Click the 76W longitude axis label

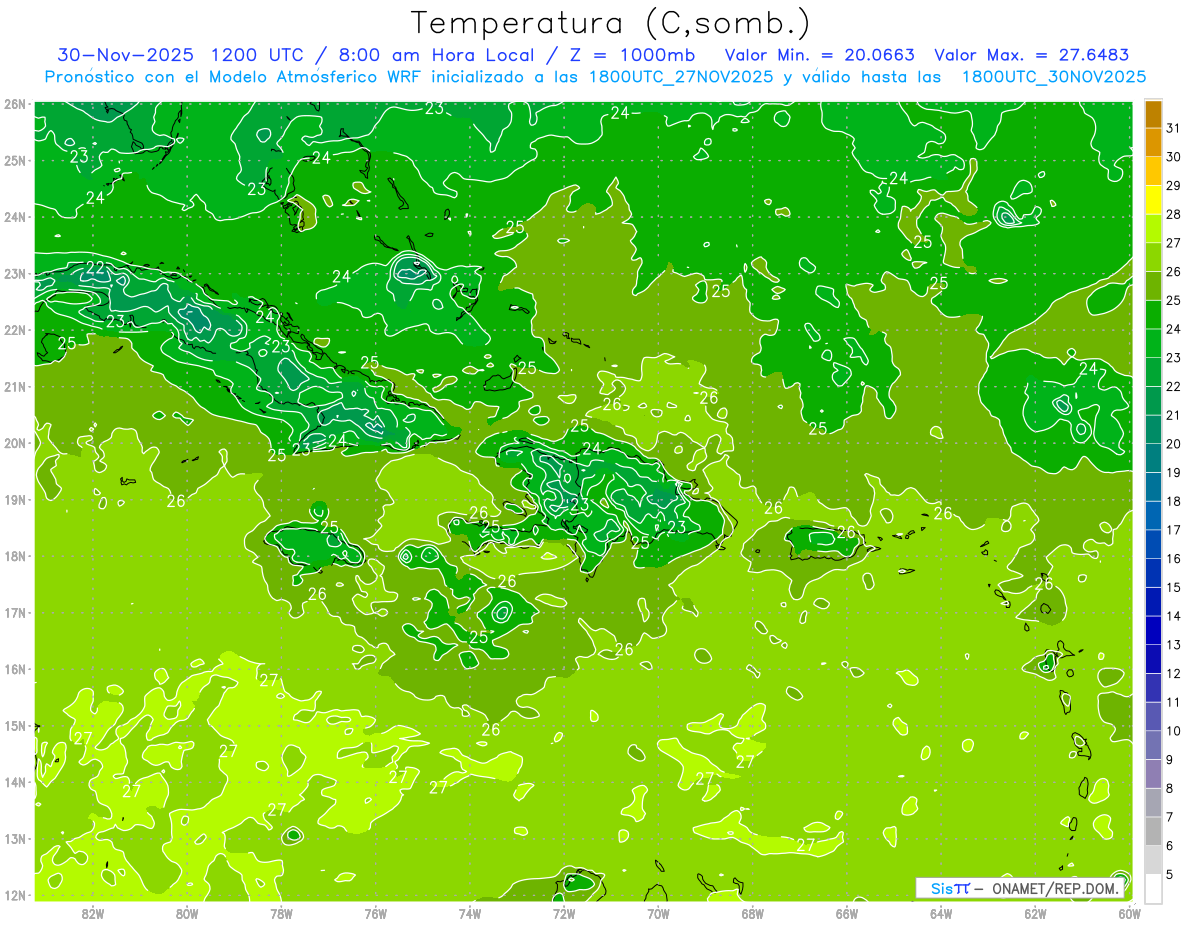376,912
